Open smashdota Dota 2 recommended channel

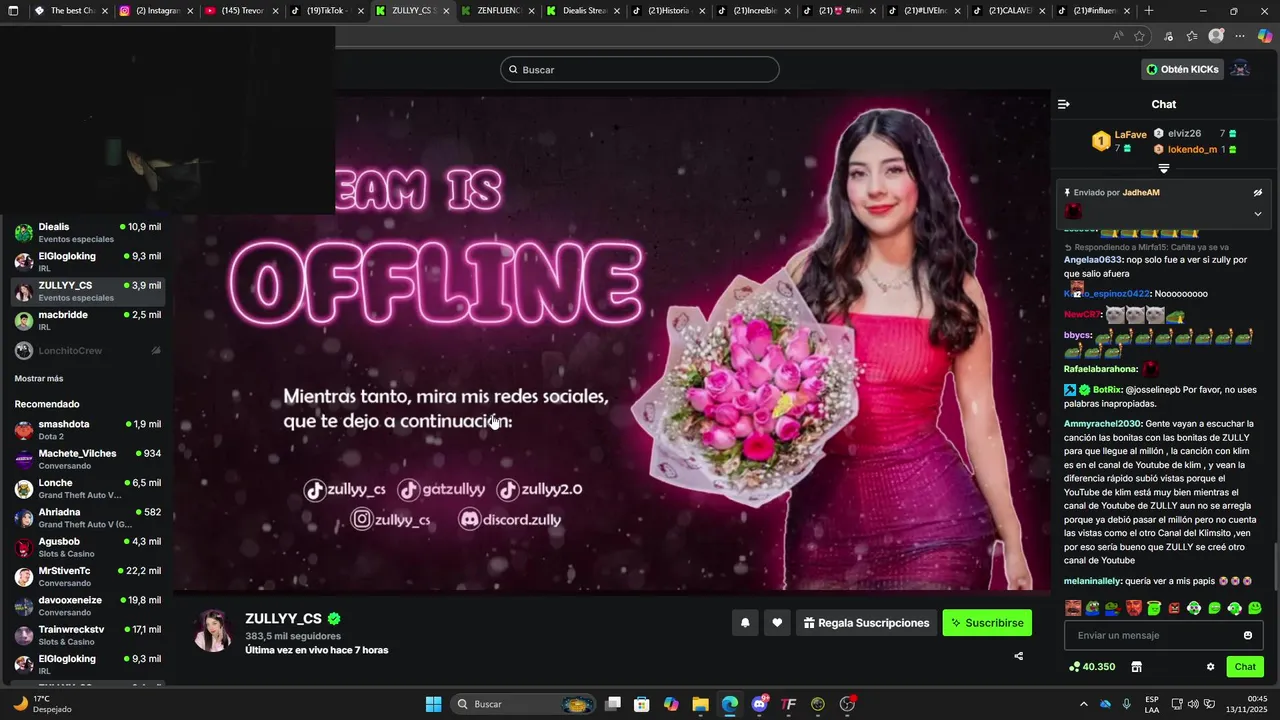point(88,430)
